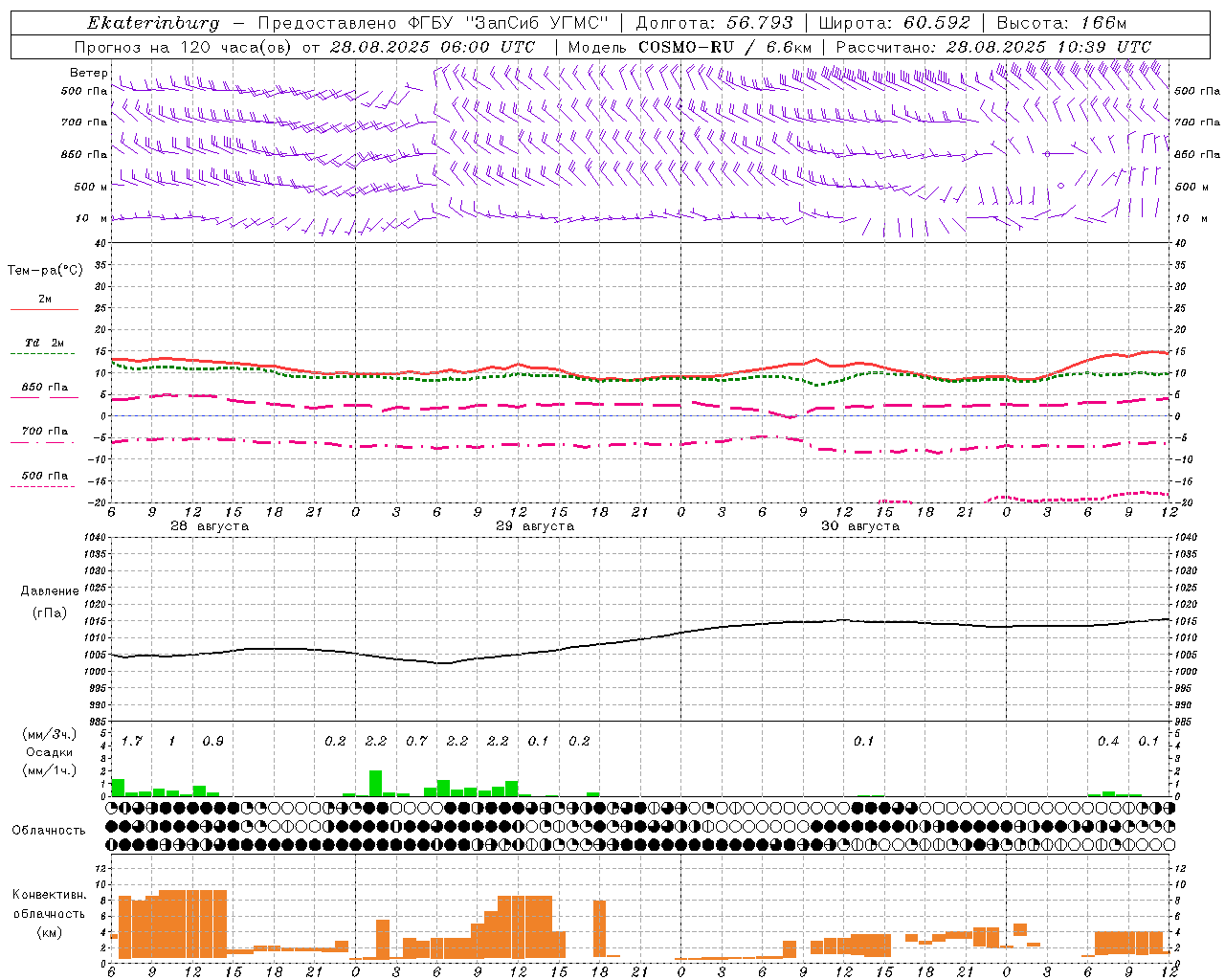Click the "0.7" precipitation value

pos(416,742)
